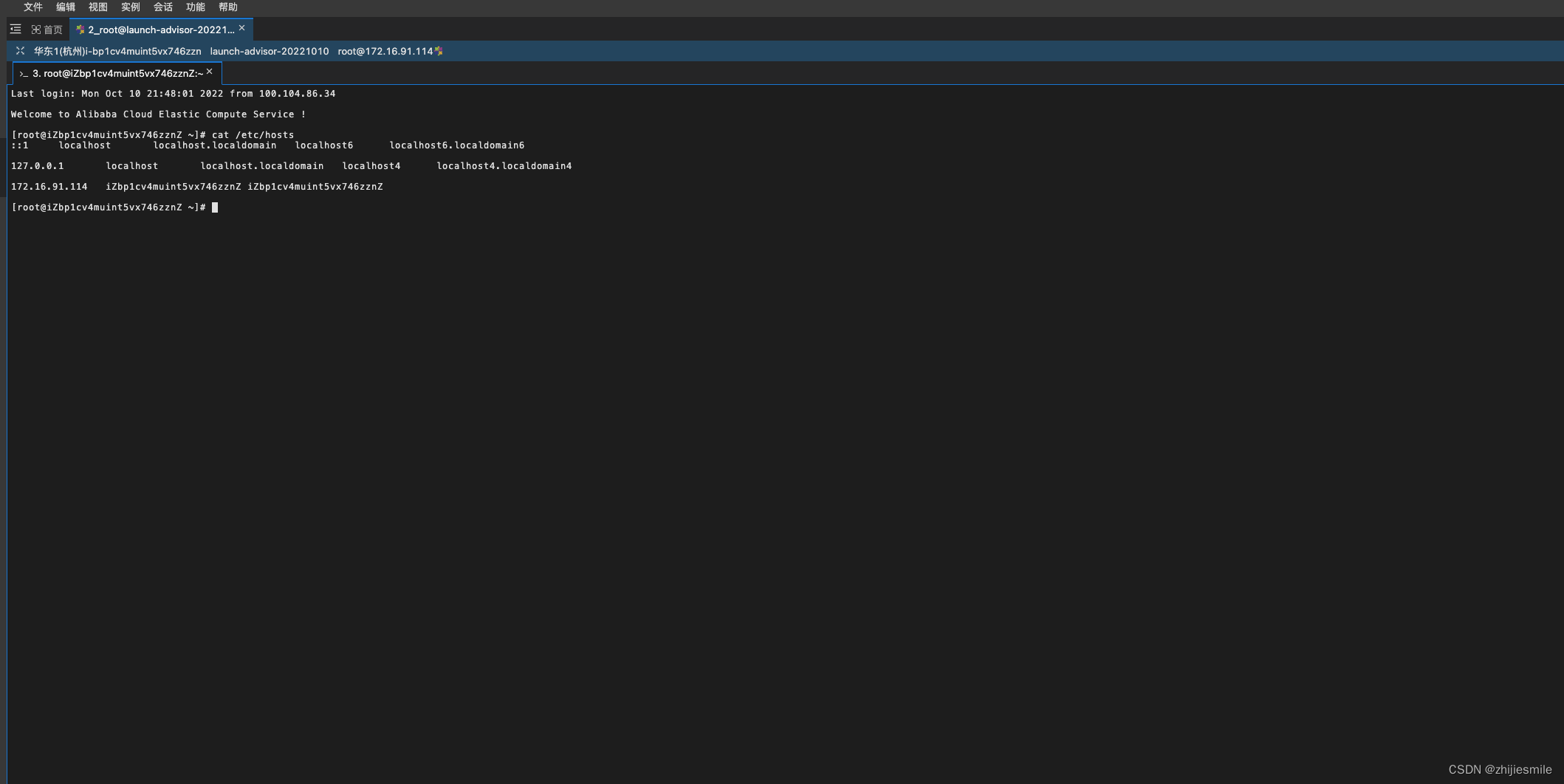Go to the 首页 home tab

(x=47, y=30)
